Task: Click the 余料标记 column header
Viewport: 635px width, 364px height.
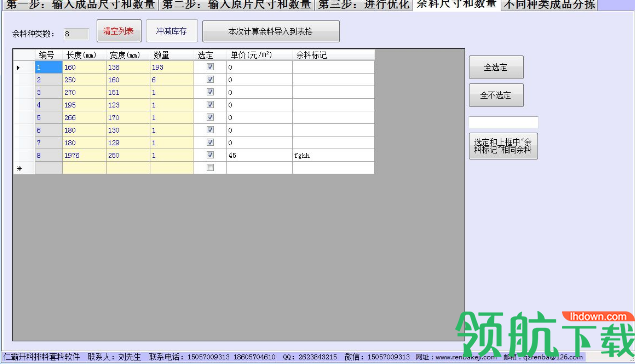Action: [x=333, y=55]
